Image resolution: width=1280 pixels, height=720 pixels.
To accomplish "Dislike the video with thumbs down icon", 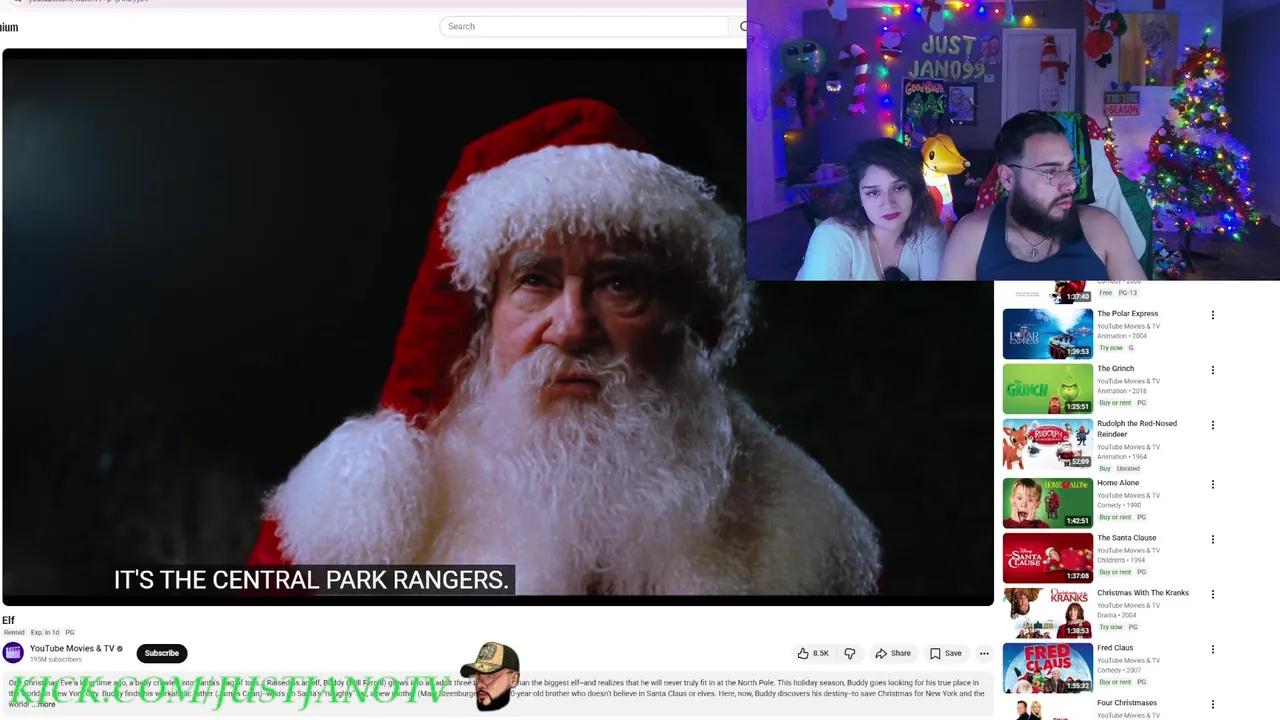I will (850, 653).
